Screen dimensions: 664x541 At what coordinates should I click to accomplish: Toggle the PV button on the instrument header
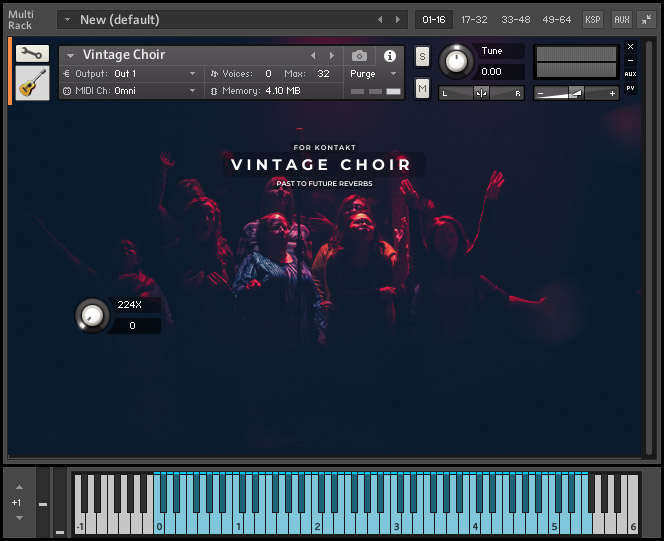630,88
